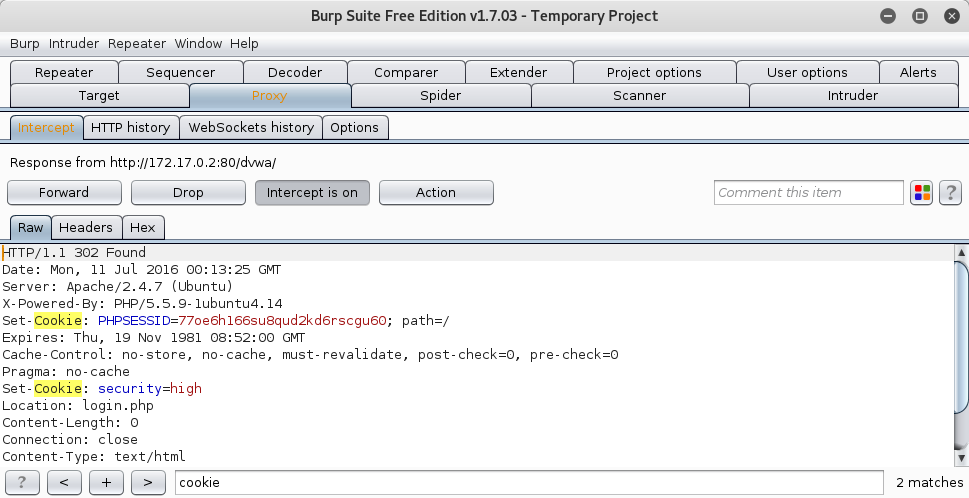Click the PHPSESSID cookie value
Screen dimensions: 969x498
[x=282, y=321]
